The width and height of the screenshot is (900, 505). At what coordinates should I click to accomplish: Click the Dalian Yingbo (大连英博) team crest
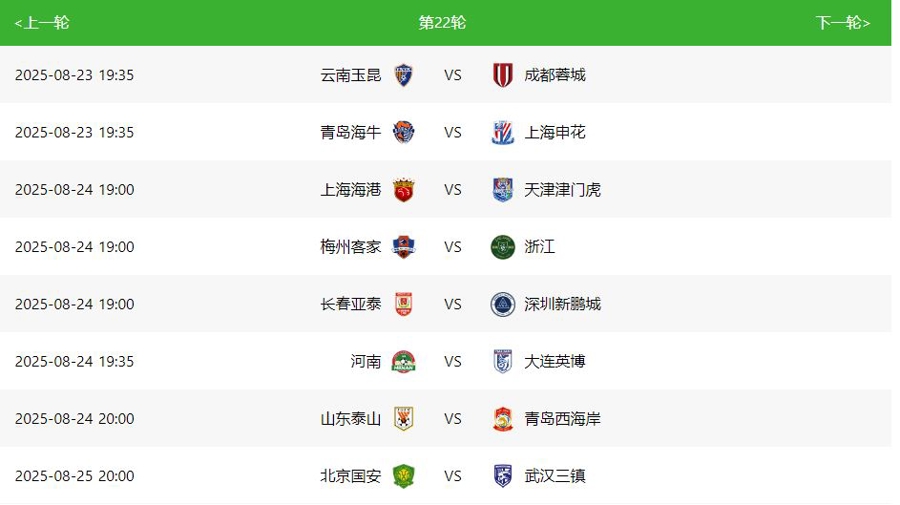[503, 362]
